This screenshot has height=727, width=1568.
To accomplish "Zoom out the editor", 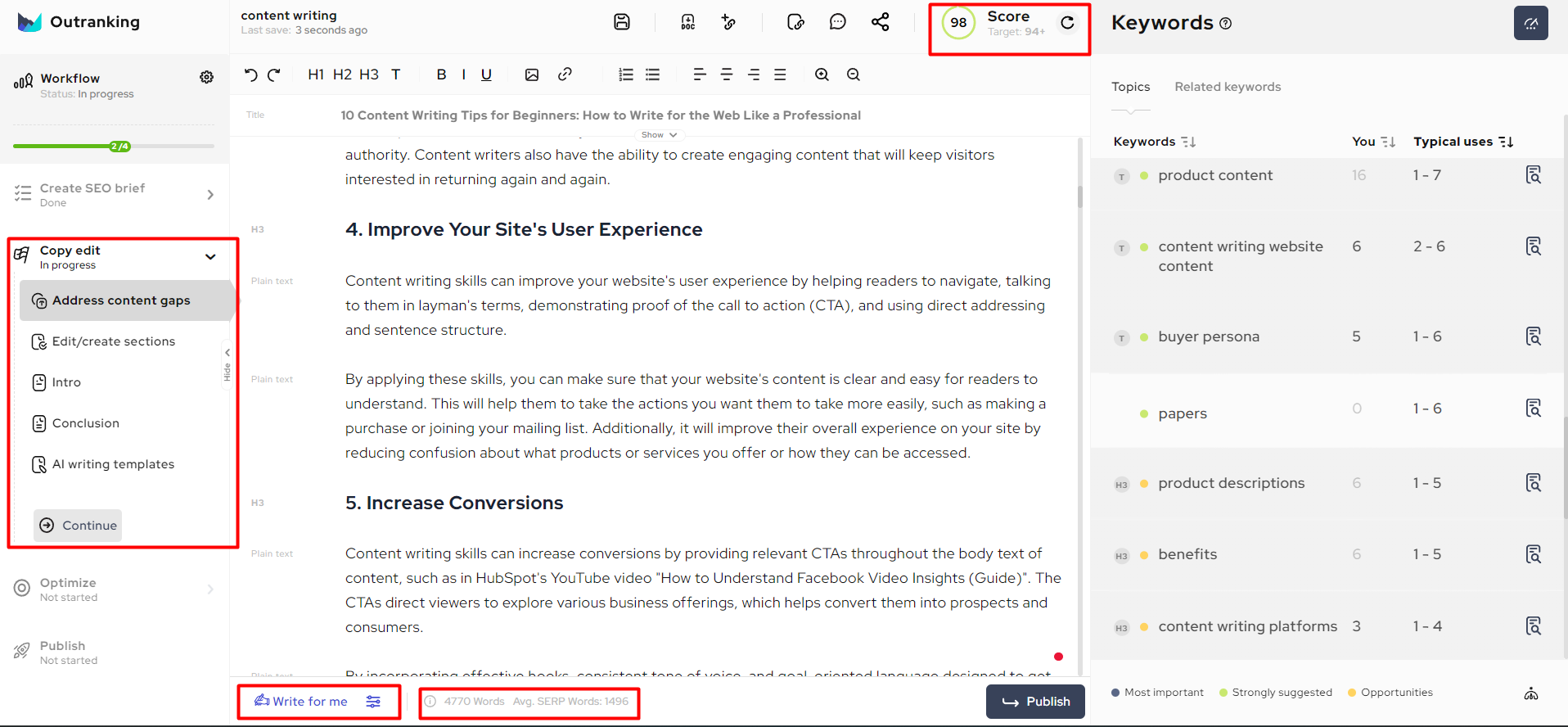I will (854, 75).
